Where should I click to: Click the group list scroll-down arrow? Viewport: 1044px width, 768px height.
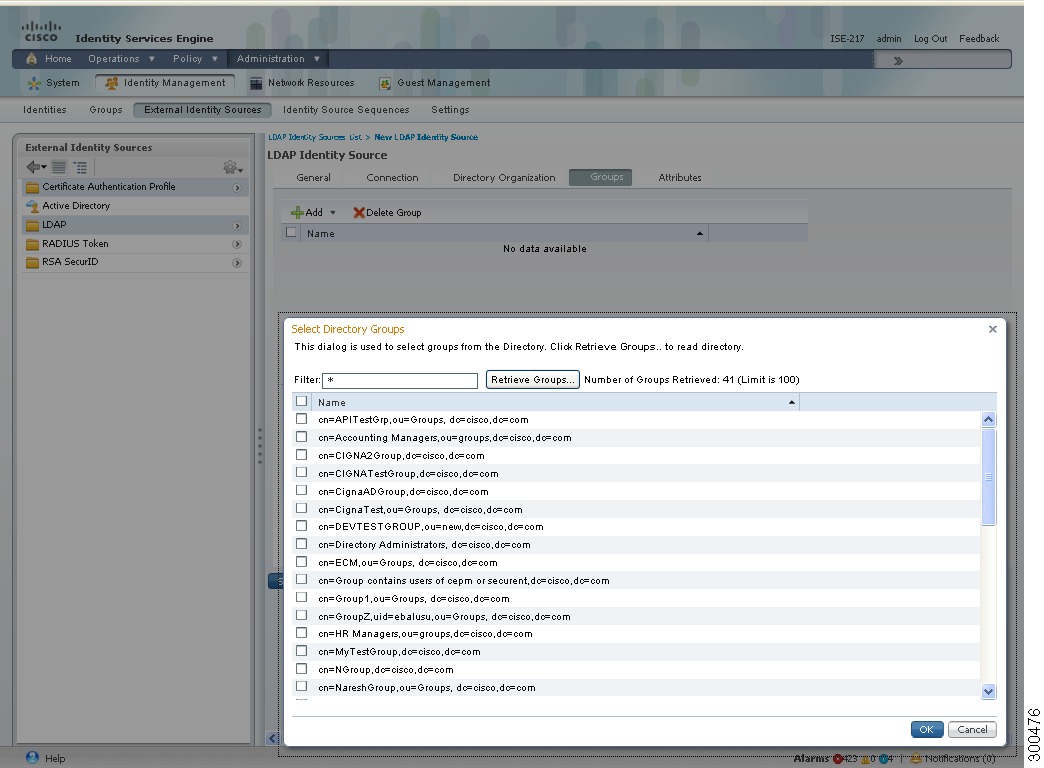989,691
